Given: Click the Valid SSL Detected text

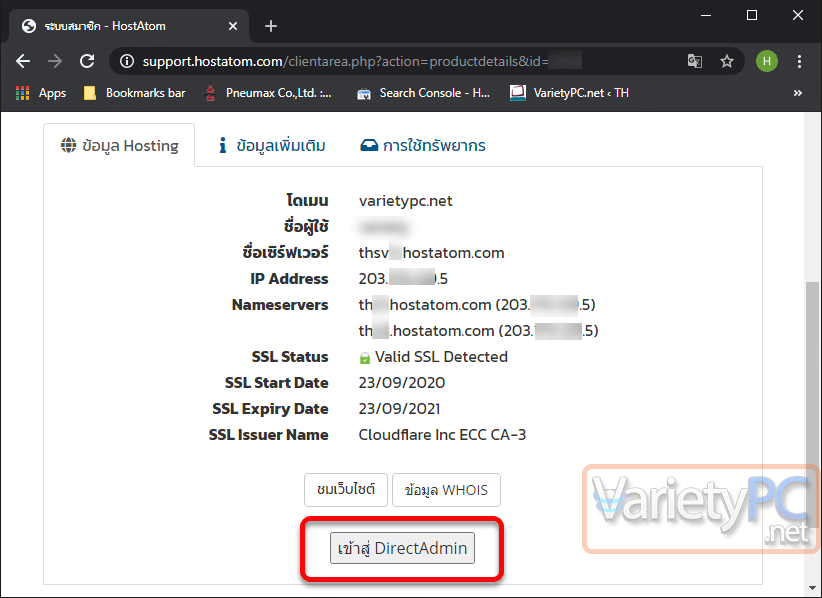Looking at the screenshot, I should [x=441, y=357].
